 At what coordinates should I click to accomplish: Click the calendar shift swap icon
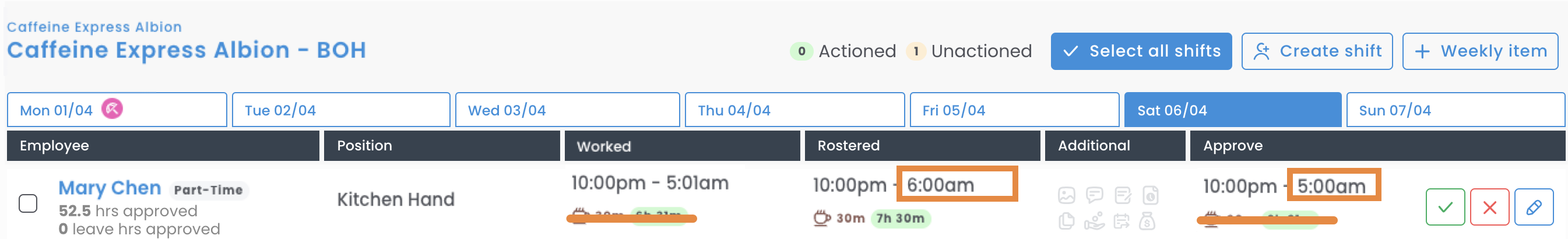1121,222
